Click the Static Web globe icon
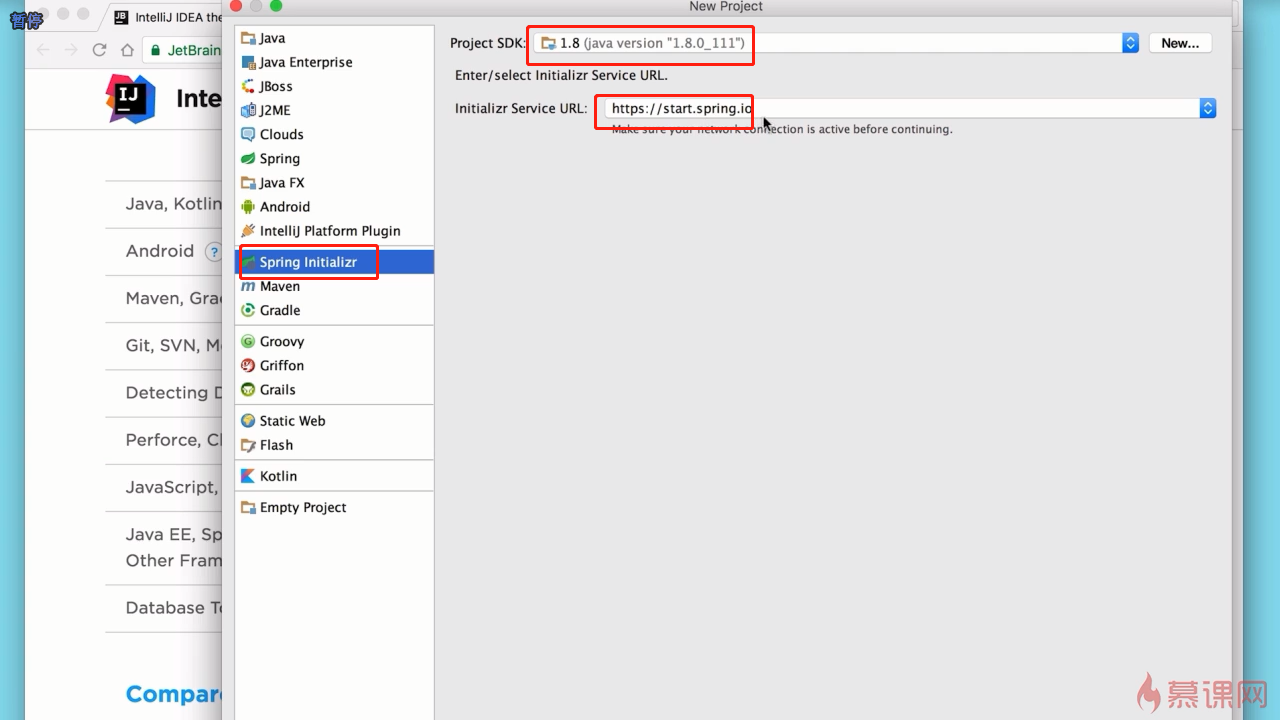This screenshot has width=1280, height=720. tap(249, 421)
